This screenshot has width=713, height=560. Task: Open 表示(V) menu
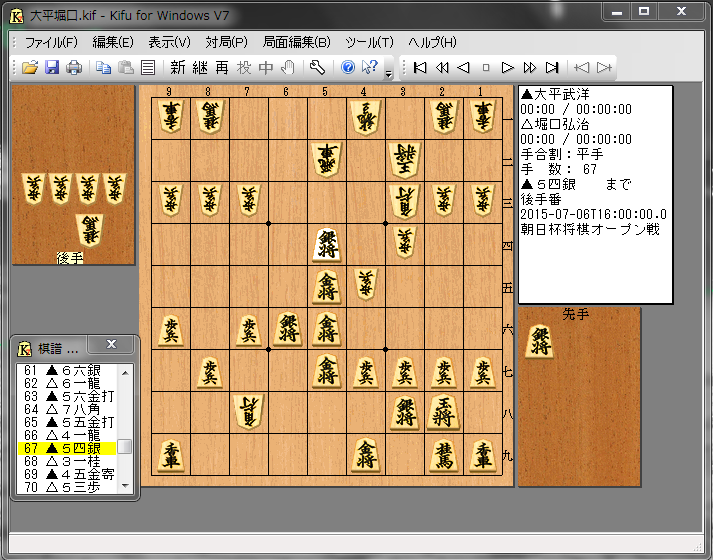pos(169,42)
